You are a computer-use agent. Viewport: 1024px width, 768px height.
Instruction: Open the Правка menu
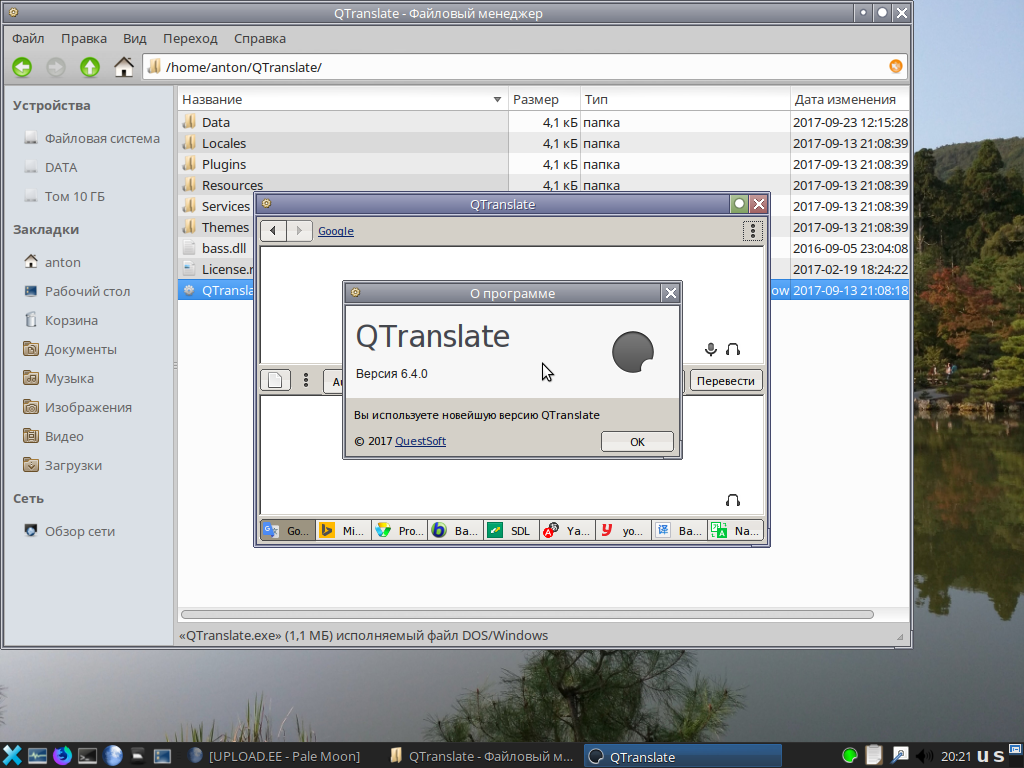84,39
